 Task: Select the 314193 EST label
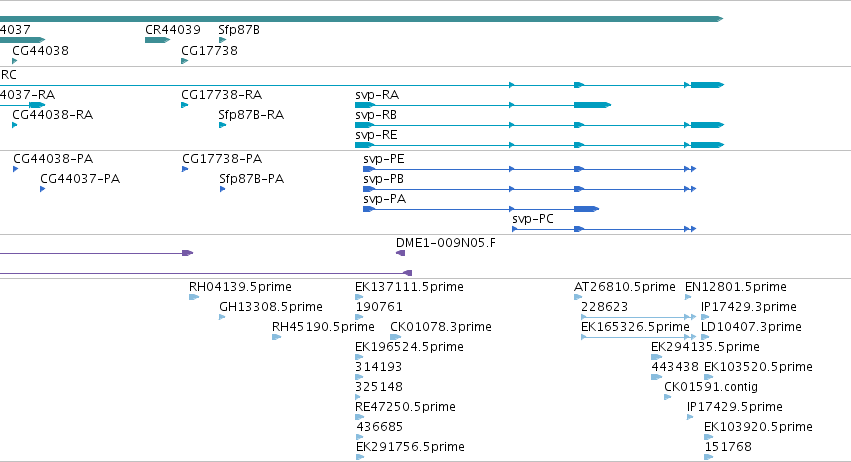coord(378,368)
